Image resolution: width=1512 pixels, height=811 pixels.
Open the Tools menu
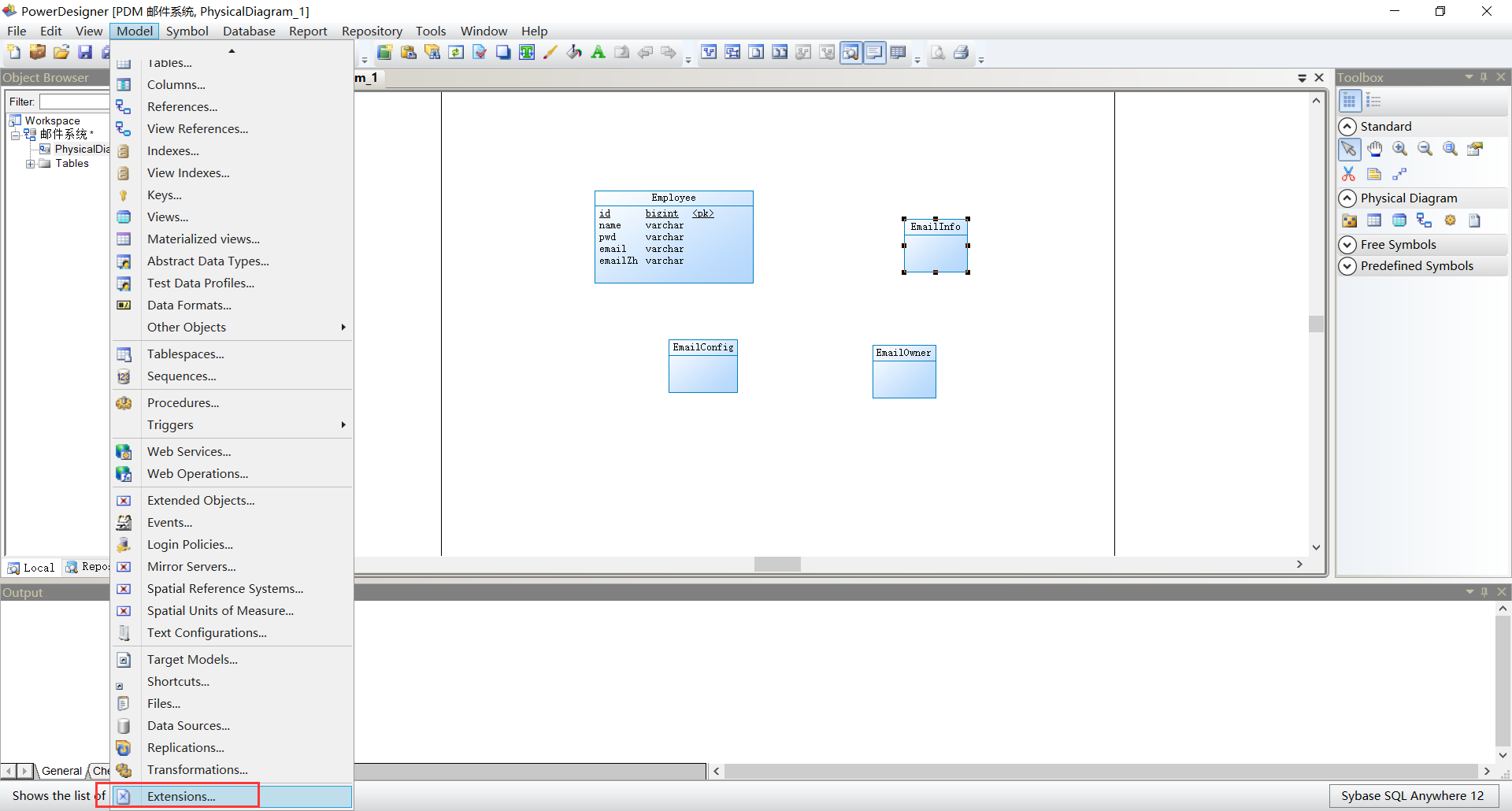coord(431,31)
